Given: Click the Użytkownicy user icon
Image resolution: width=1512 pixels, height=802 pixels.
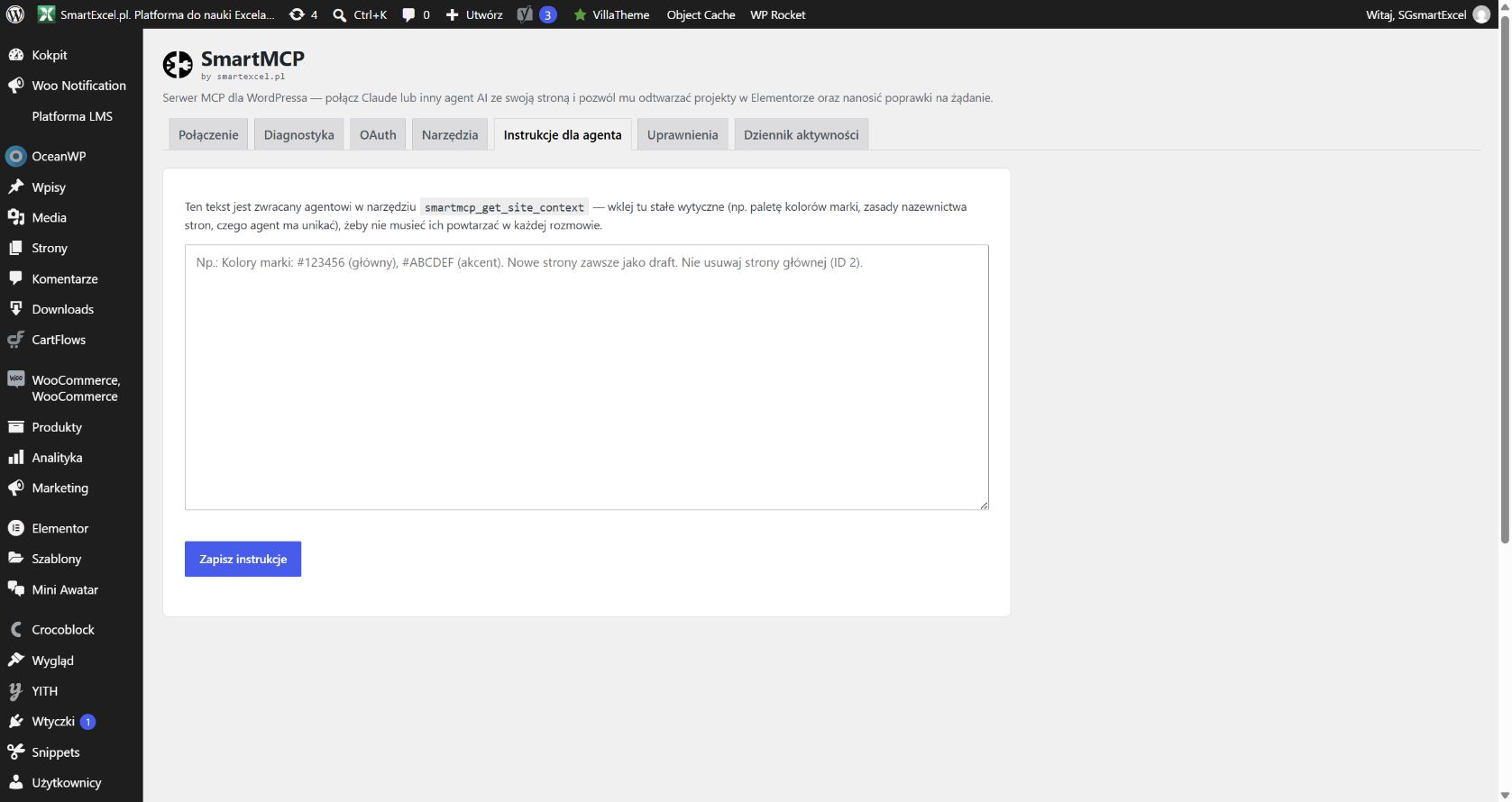Looking at the screenshot, I should coord(15,783).
